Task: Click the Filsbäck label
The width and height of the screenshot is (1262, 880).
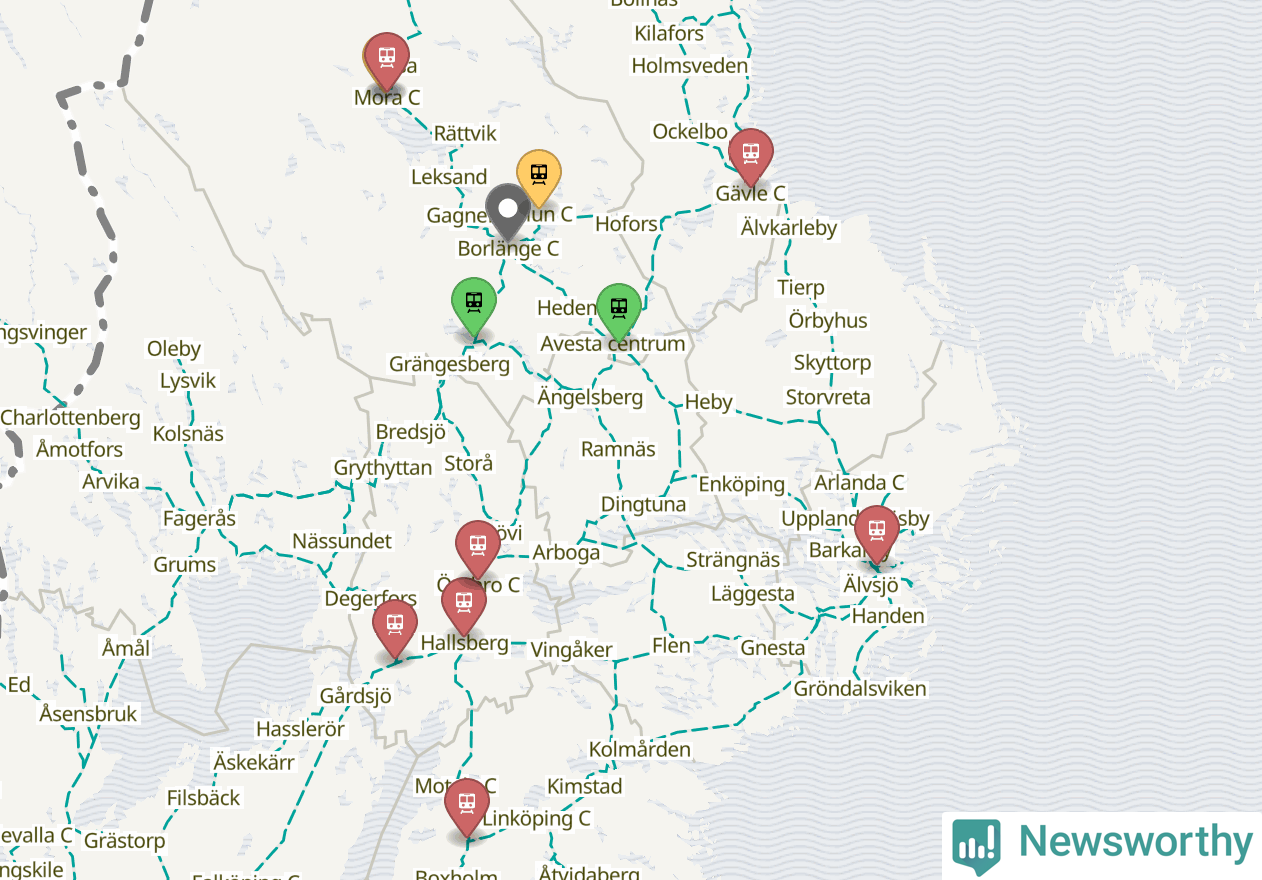Action: coord(204,798)
